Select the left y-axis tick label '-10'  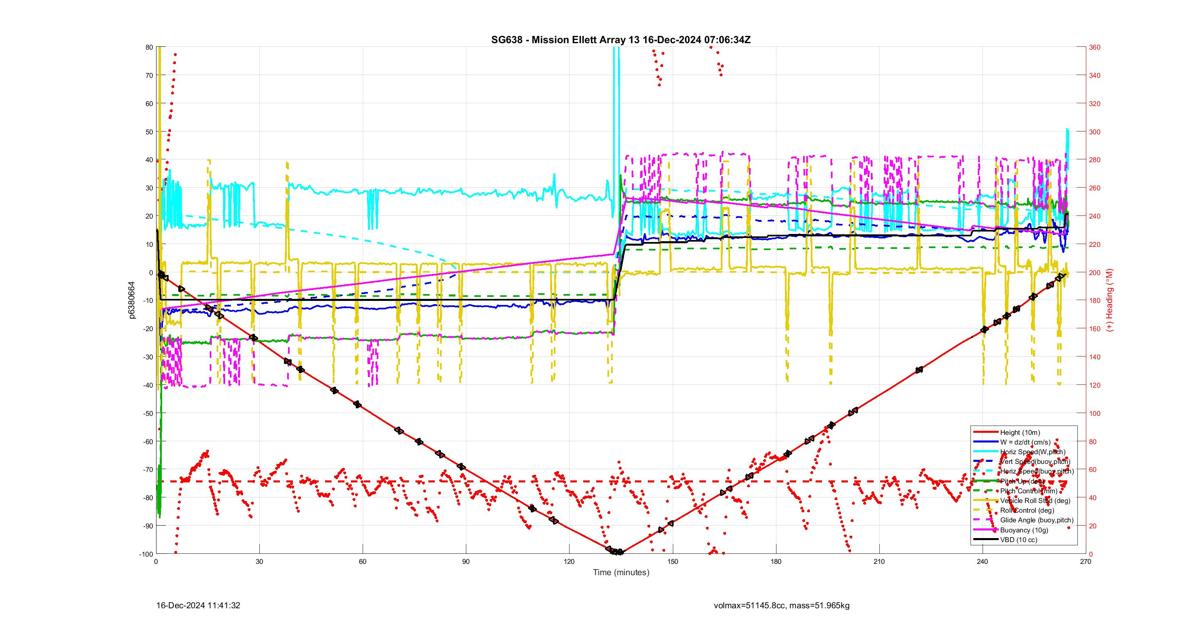(147, 301)
